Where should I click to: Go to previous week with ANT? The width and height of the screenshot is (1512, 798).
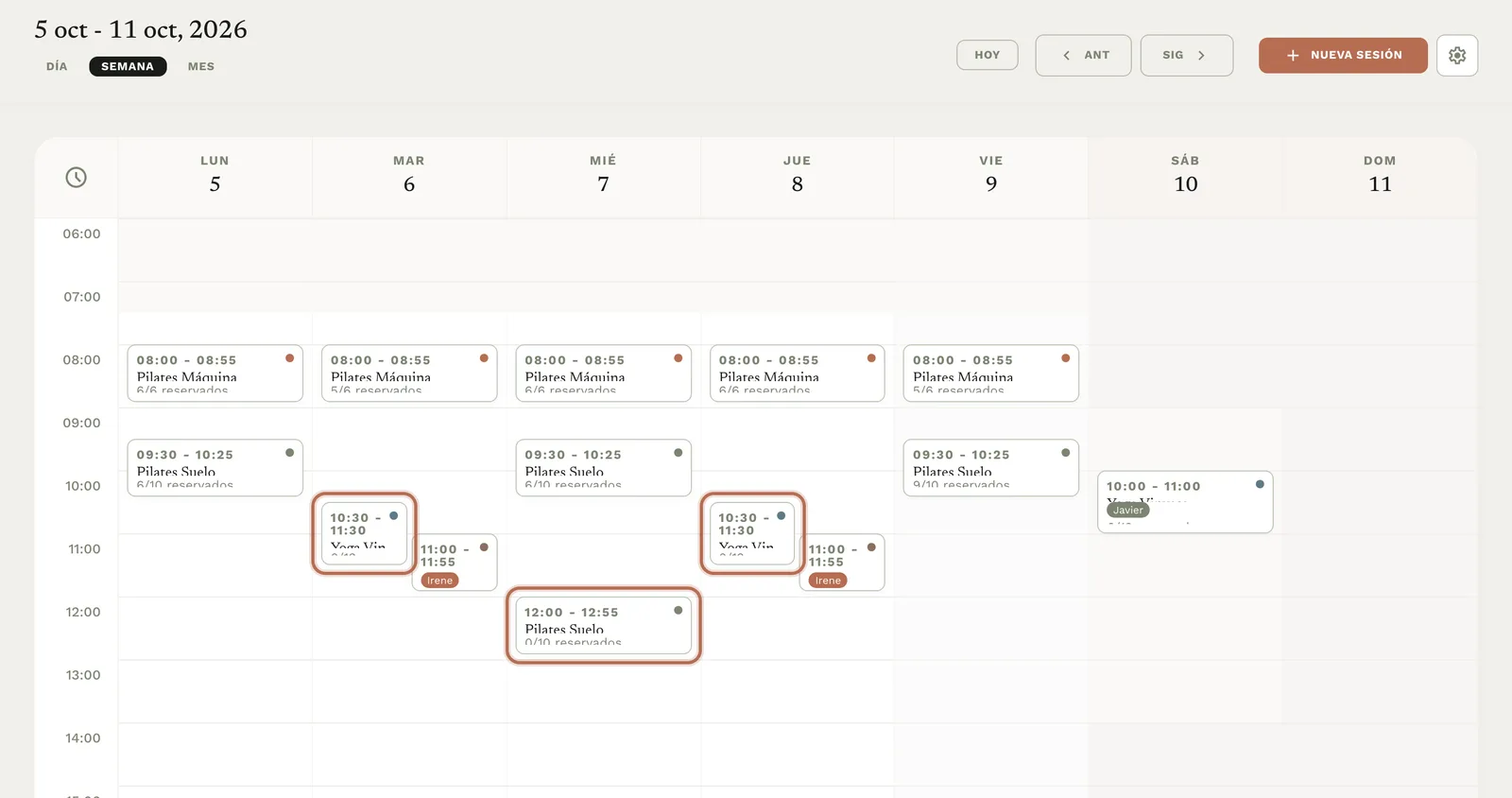click(1084, 56)
